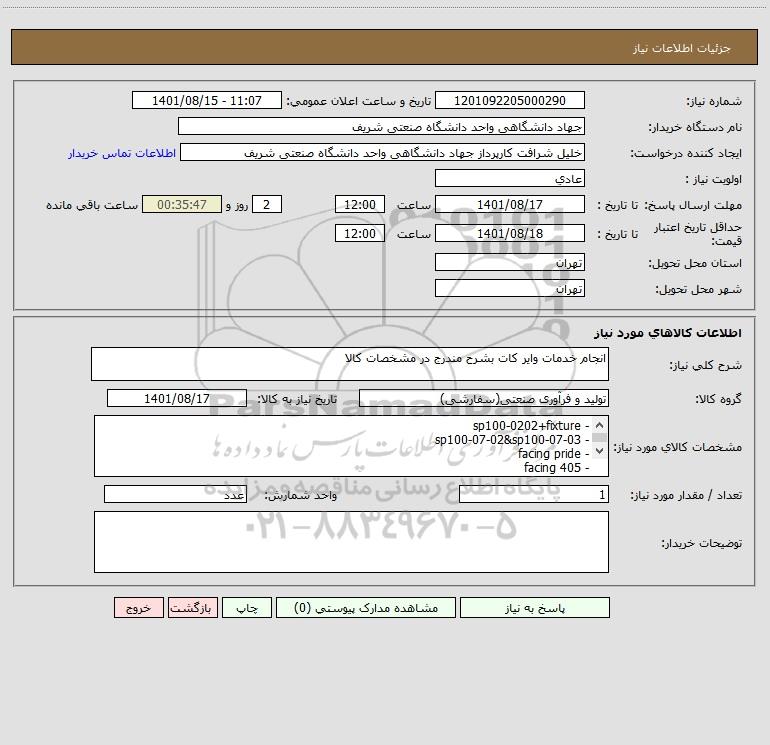
Task: Select unit of measure field عدد
Action: [x=175, y=494]
